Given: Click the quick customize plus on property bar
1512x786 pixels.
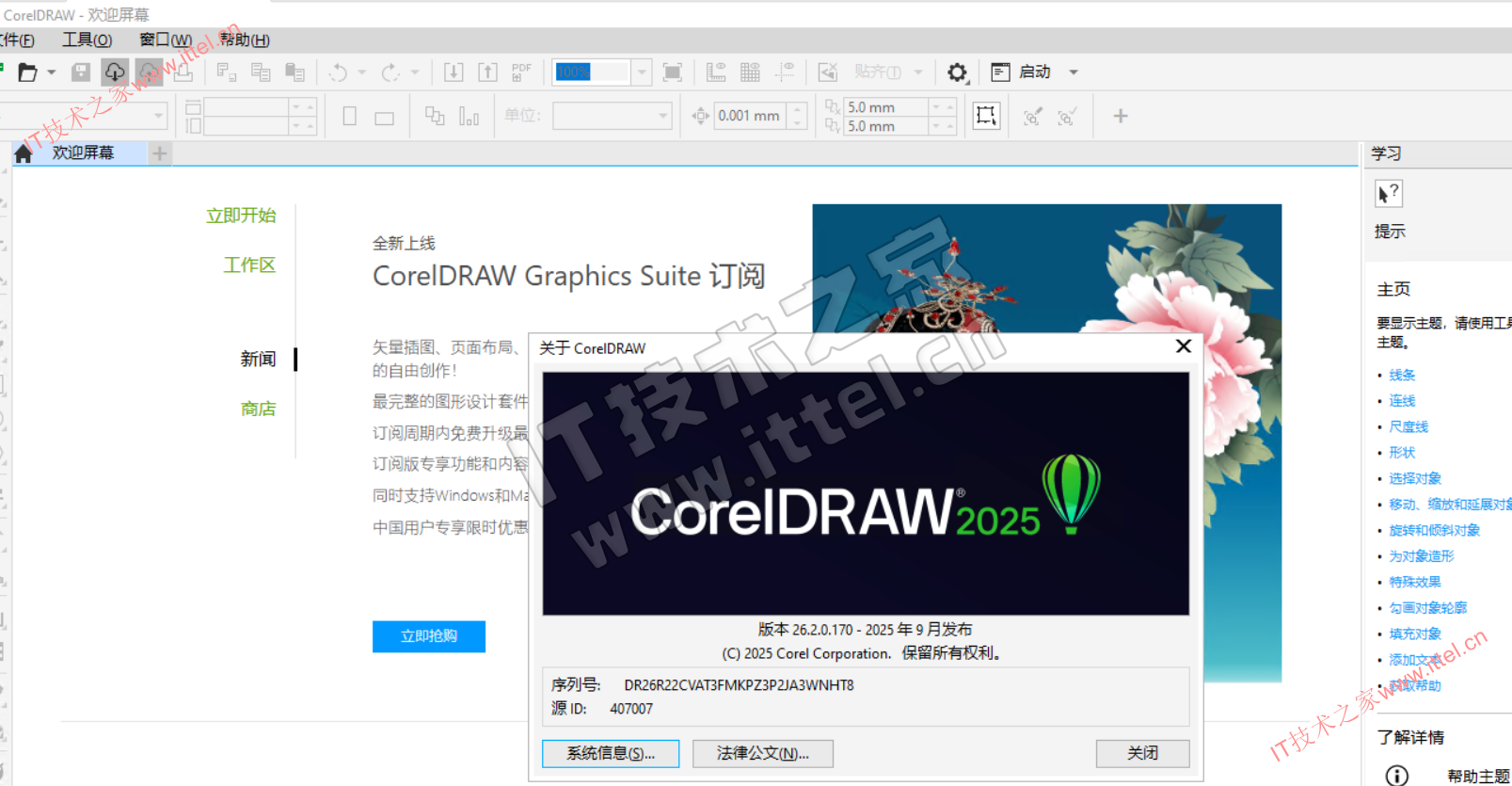Looking at the screenshot, I should 1120,116.
